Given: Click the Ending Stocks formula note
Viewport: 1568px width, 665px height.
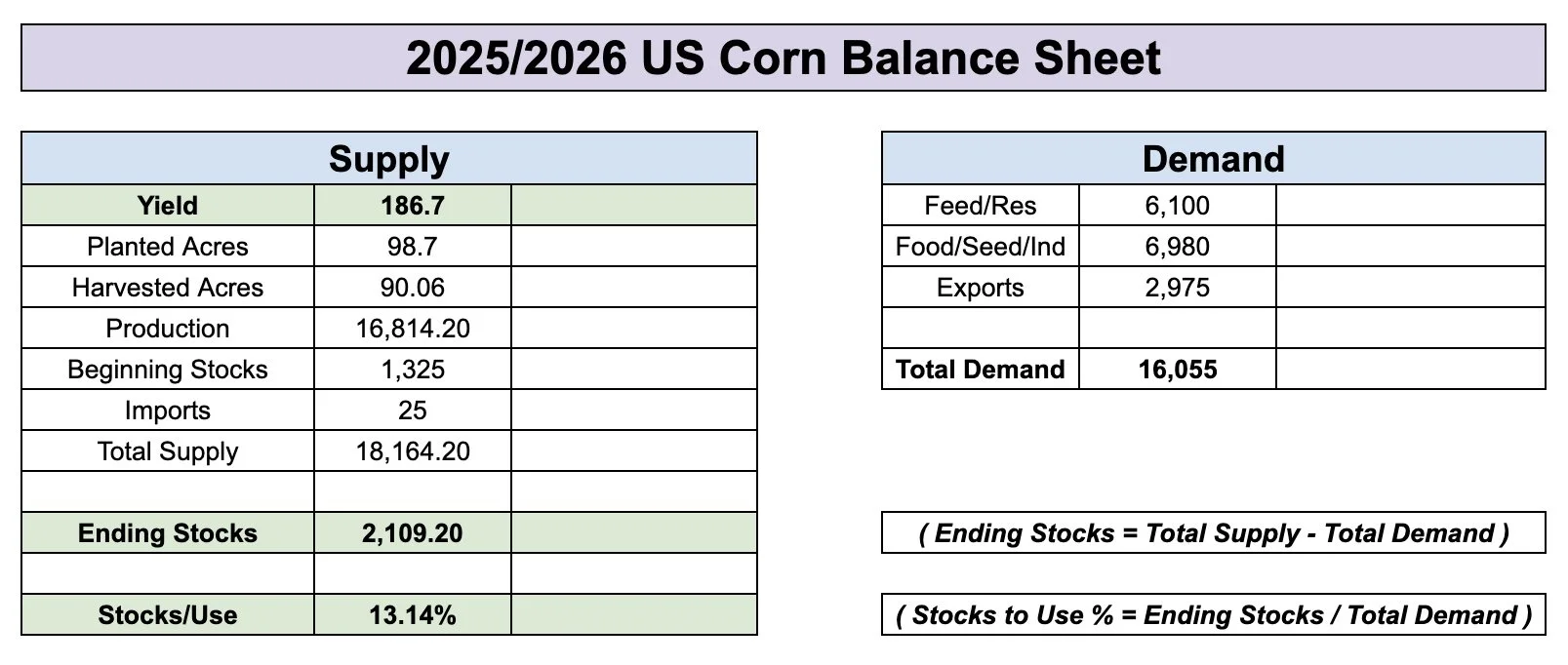Looking at the screenshot, I should (x=1214, y=533).
